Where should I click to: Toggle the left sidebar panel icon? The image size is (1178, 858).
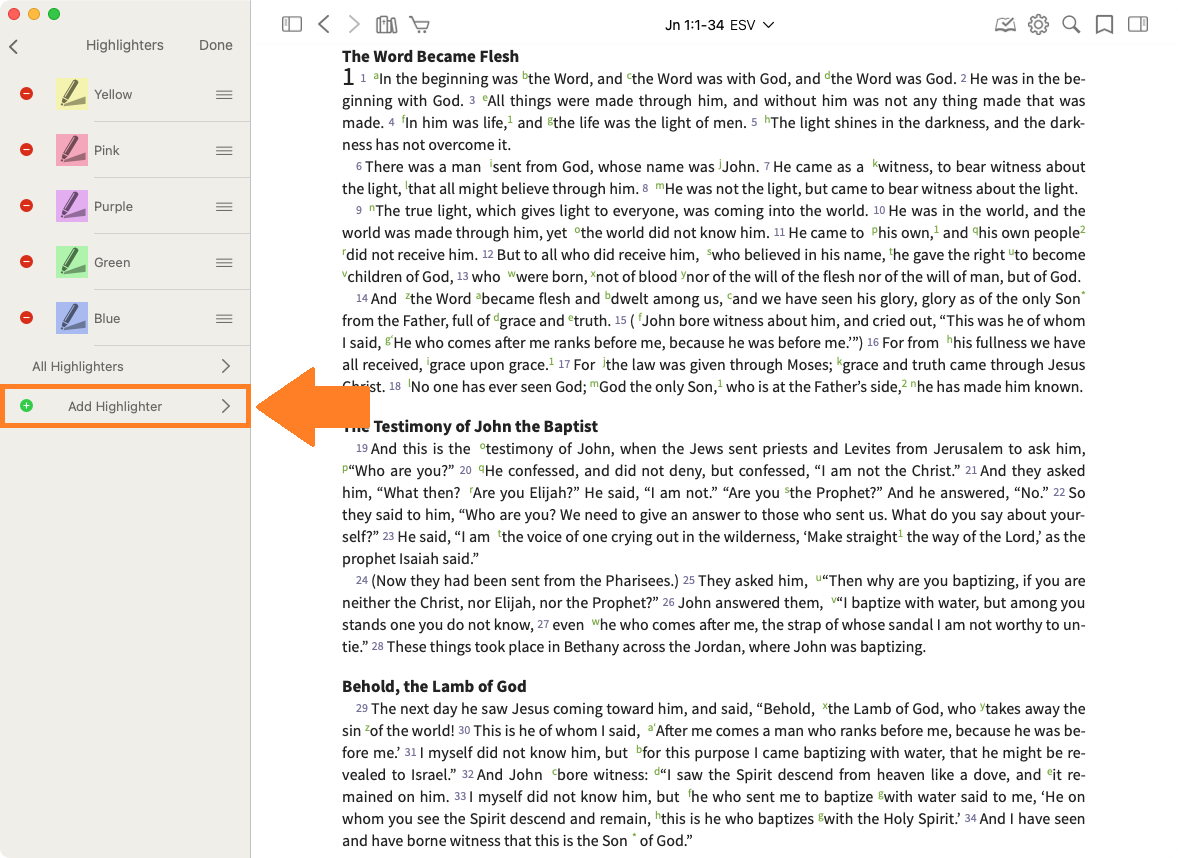(292, 25)
